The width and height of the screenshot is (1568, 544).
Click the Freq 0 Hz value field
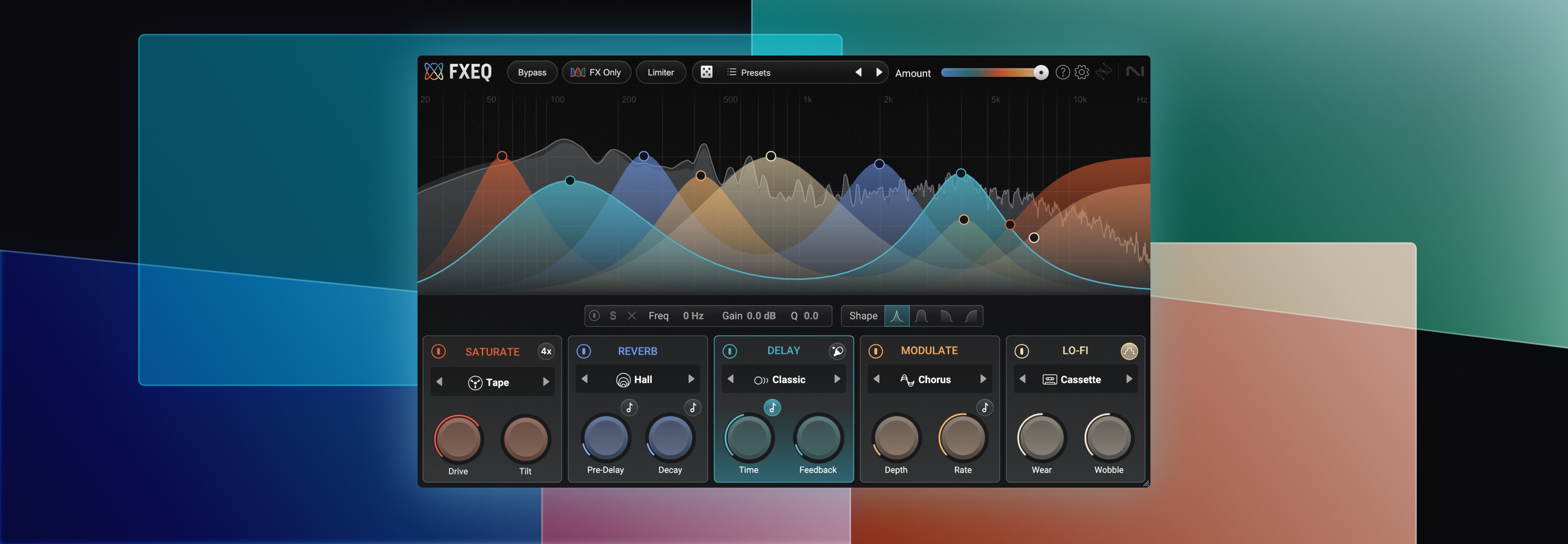coord(693,316)
